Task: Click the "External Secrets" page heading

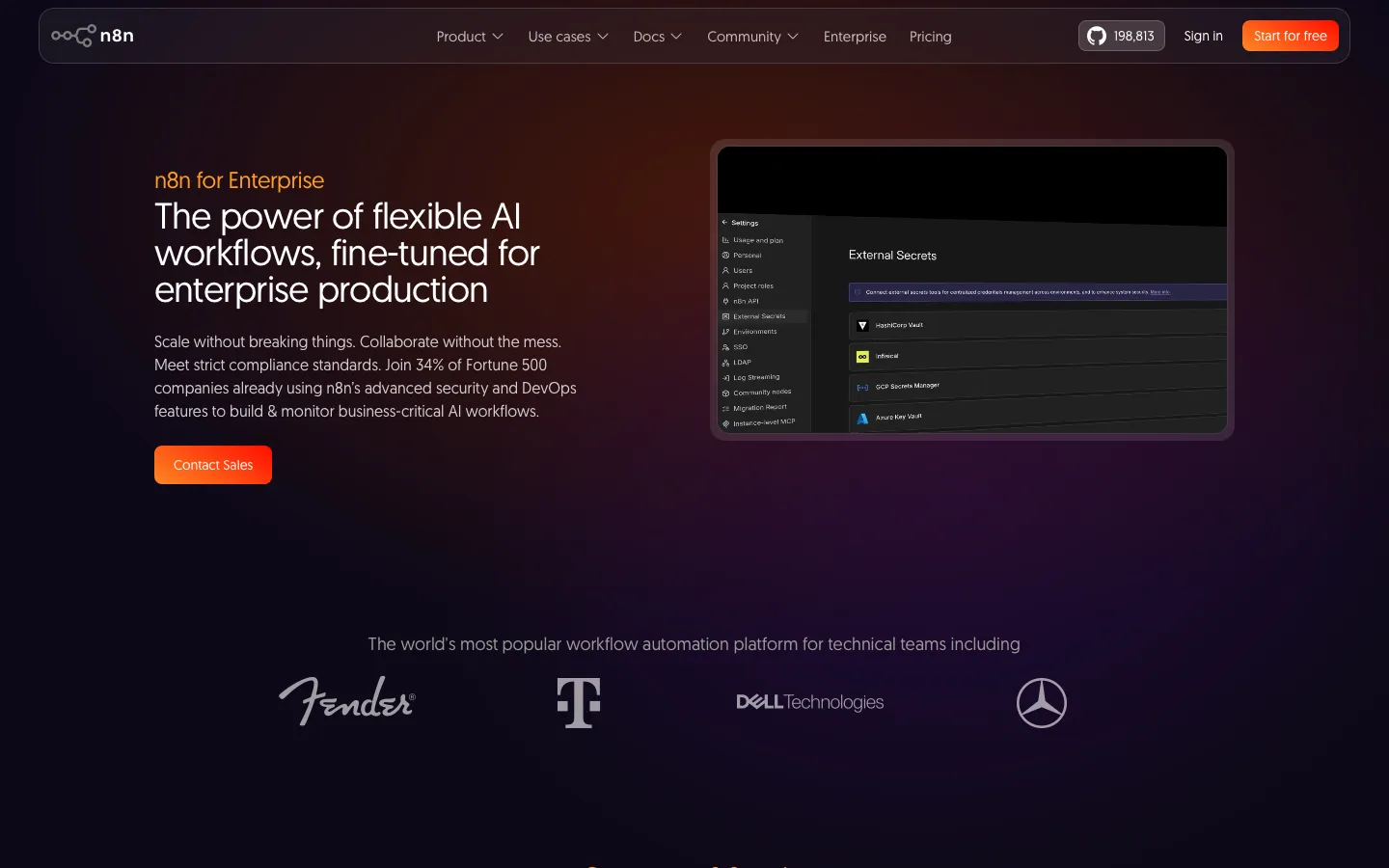Action: pos(892,256)
